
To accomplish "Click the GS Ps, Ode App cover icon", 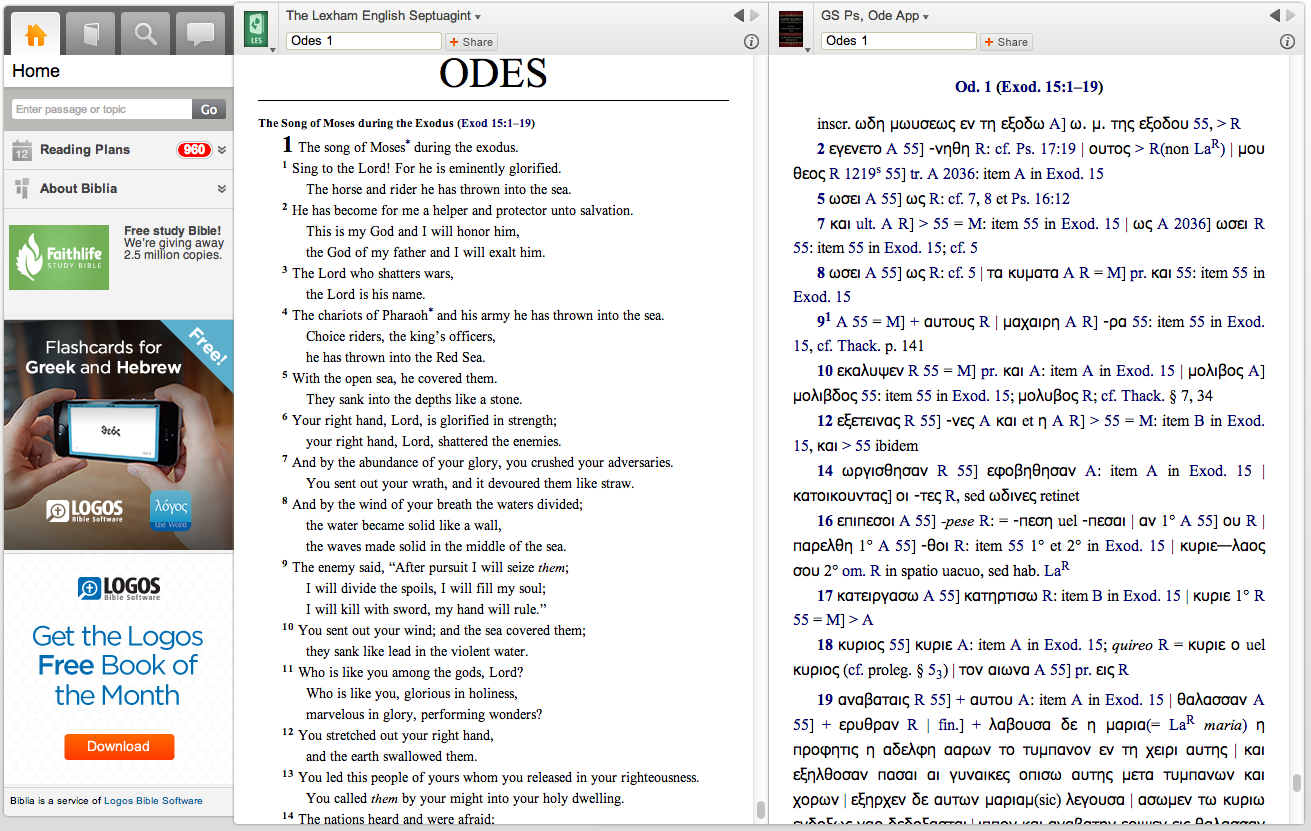I will pos(791,29).
